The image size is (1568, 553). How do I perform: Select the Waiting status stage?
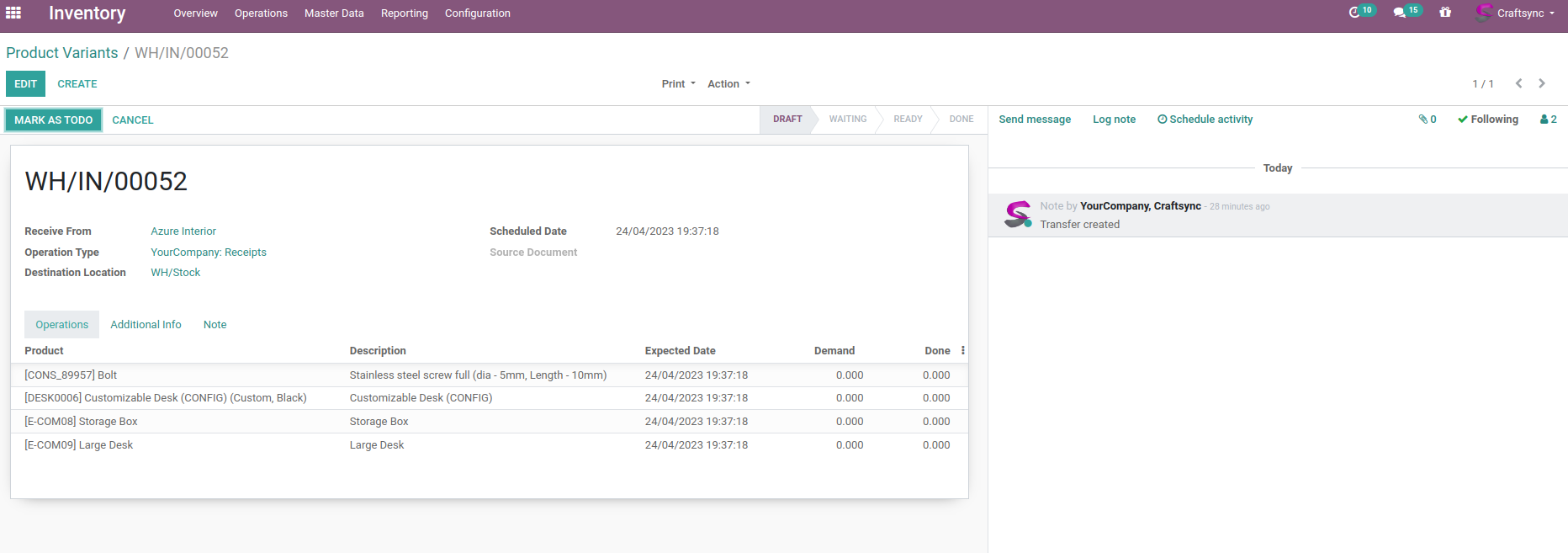pyautogui.click(x=847, y=120)
